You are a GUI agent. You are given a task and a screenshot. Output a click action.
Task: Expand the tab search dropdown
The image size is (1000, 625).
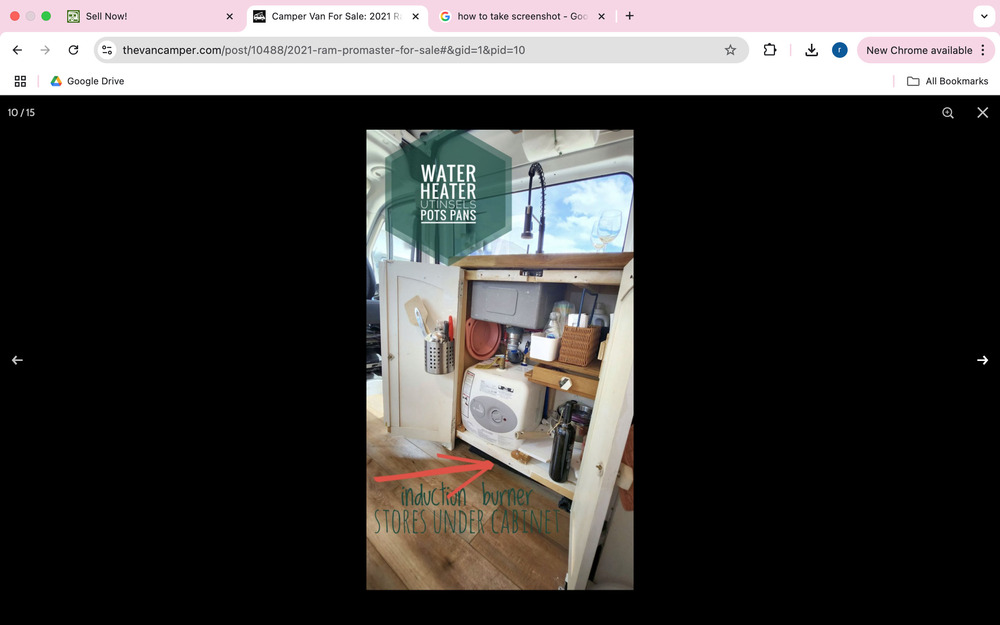pyautogui.click(x=984, y=16)
